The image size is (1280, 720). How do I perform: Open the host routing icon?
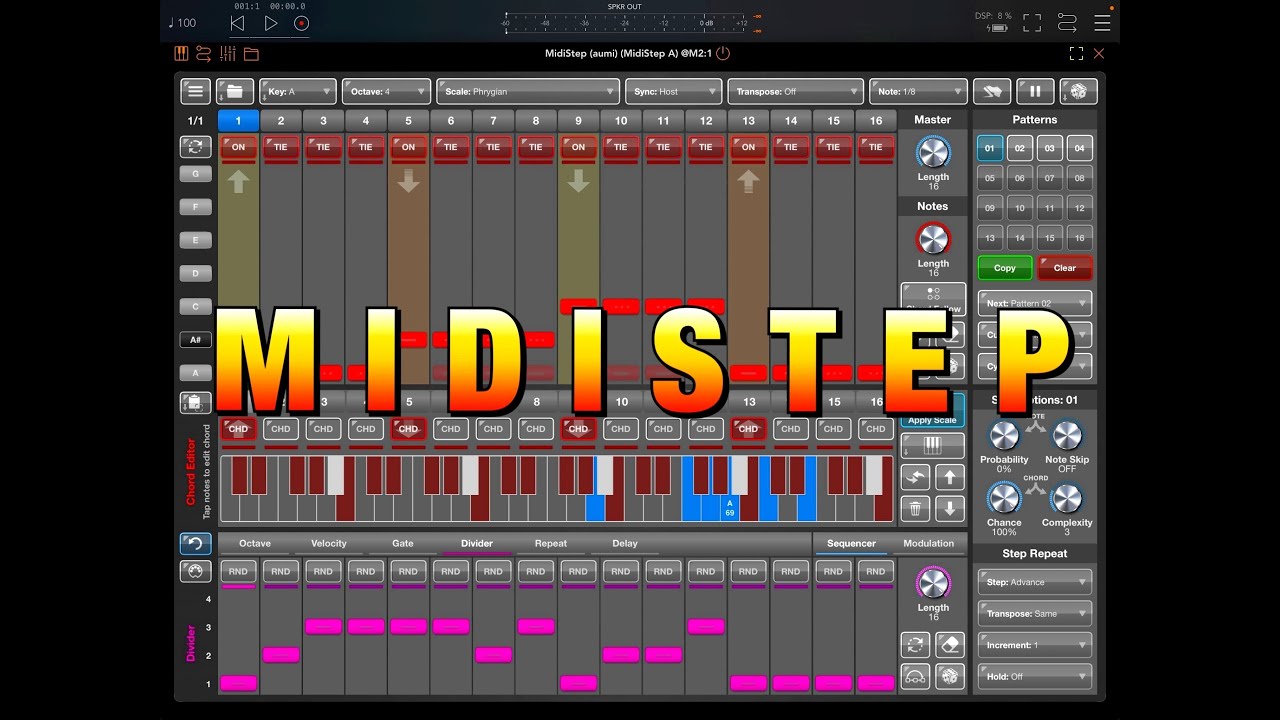tap(204, 53)
